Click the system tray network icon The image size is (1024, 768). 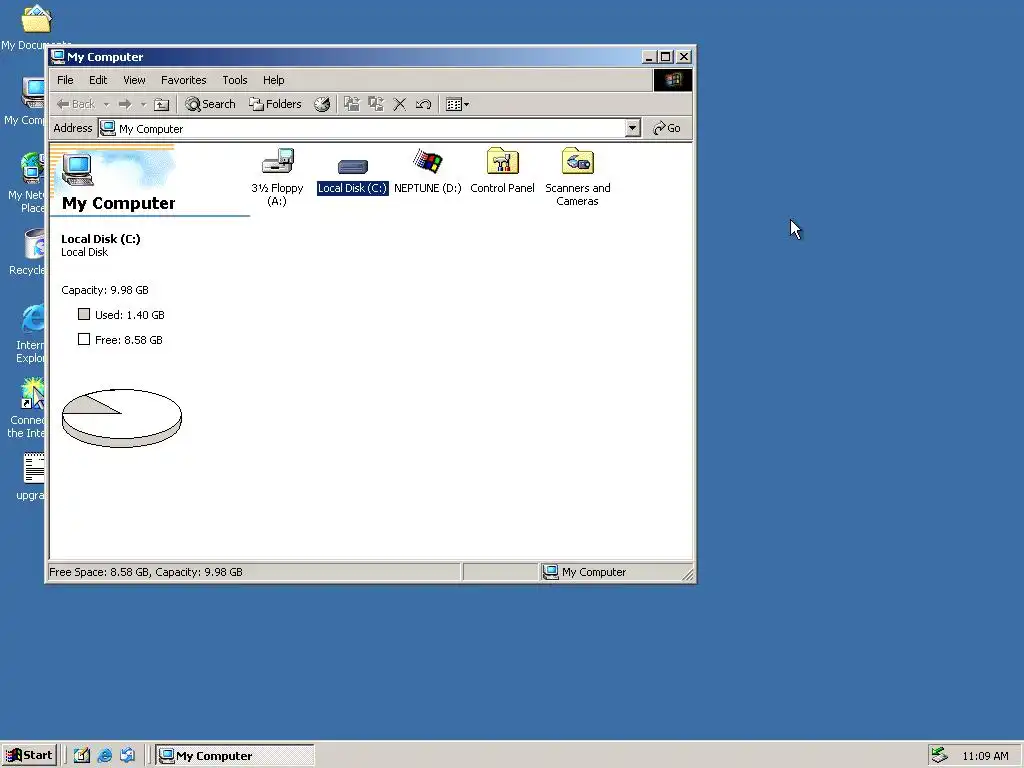(939, 756)
